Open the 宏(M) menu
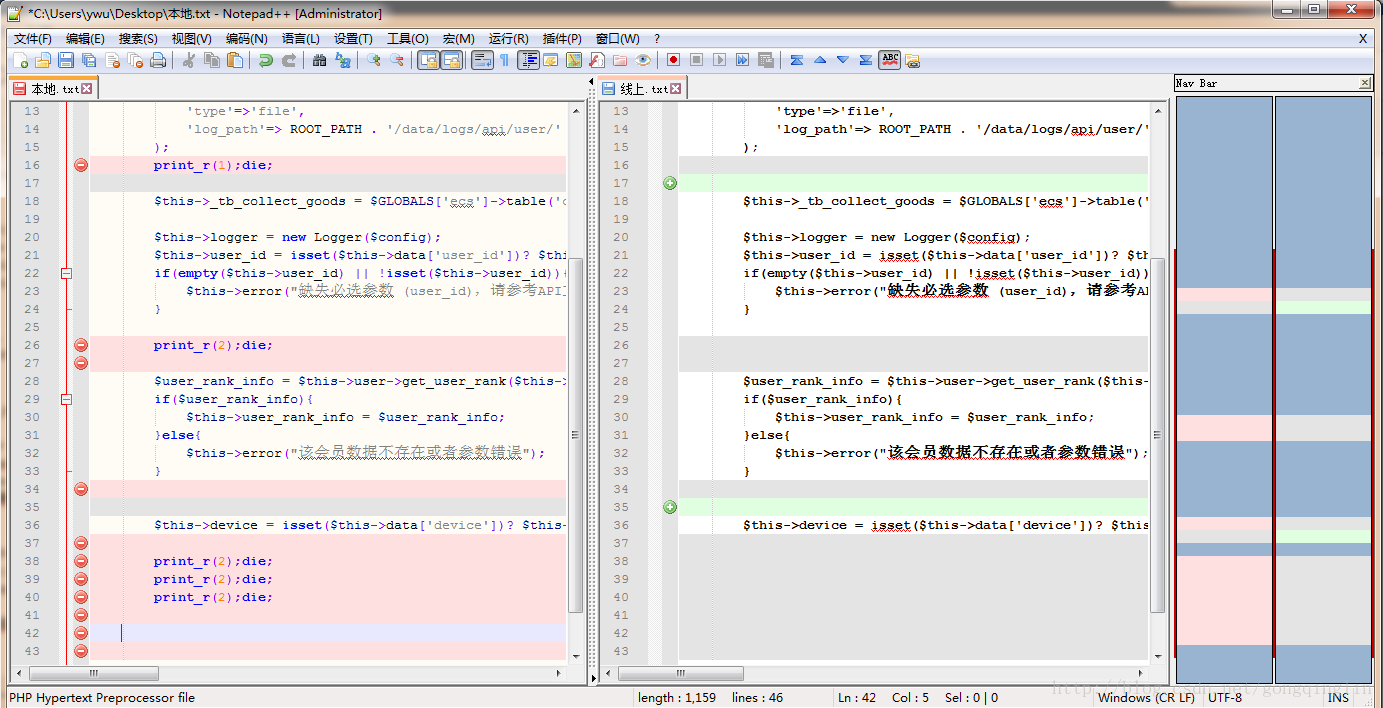This screenshot has height=708, width=1383. [x=458, y=38]
